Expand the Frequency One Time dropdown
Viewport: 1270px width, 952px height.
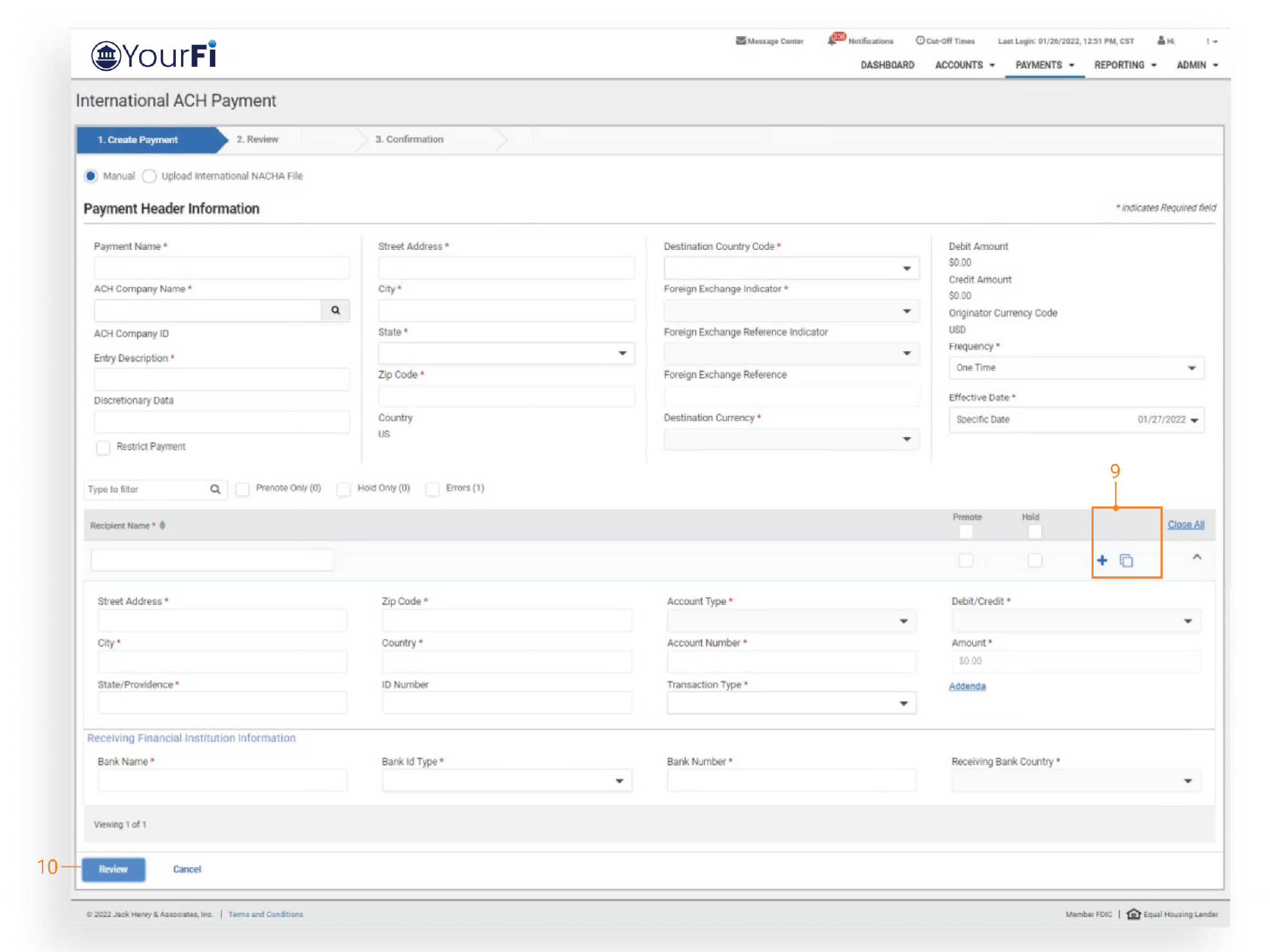click(x=1076, y=368)
